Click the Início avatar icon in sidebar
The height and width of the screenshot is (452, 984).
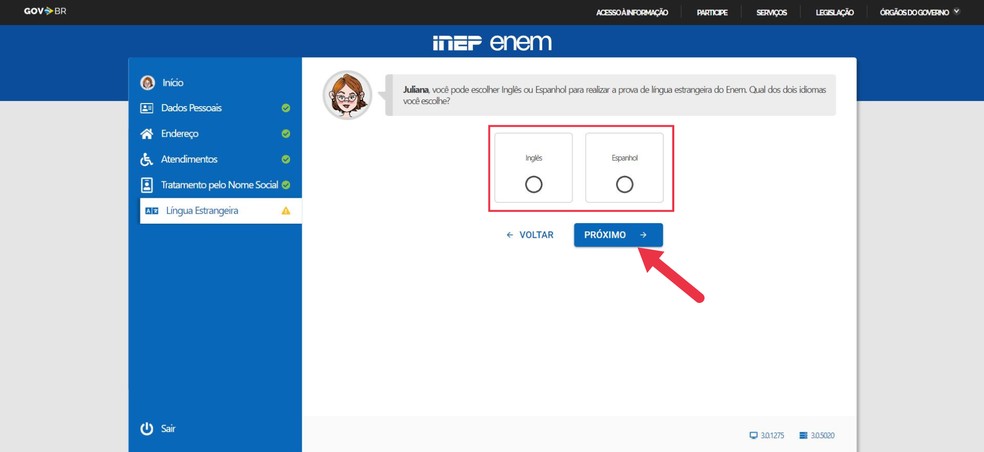(x=147, y=82)
